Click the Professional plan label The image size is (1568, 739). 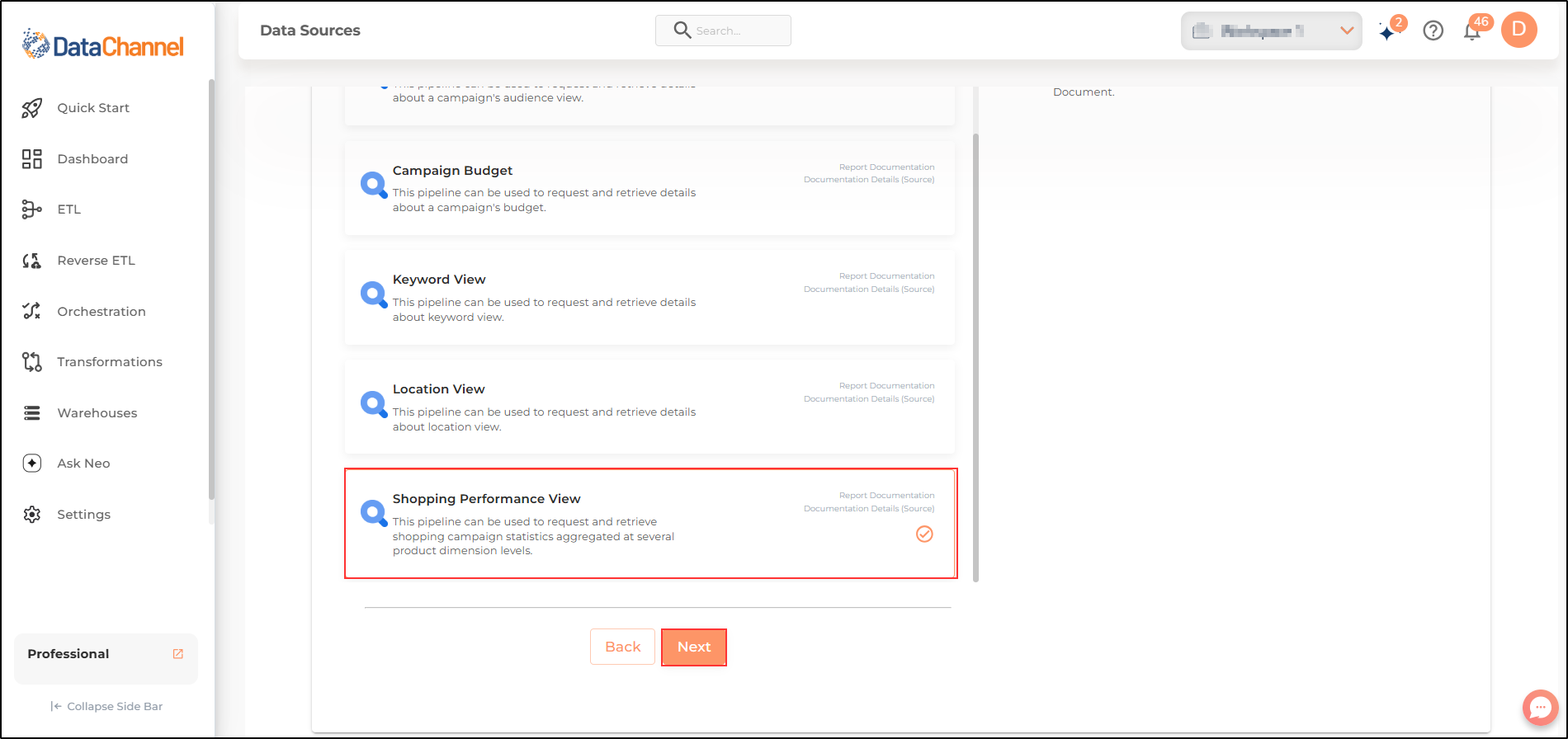click(x=68, y=654)
